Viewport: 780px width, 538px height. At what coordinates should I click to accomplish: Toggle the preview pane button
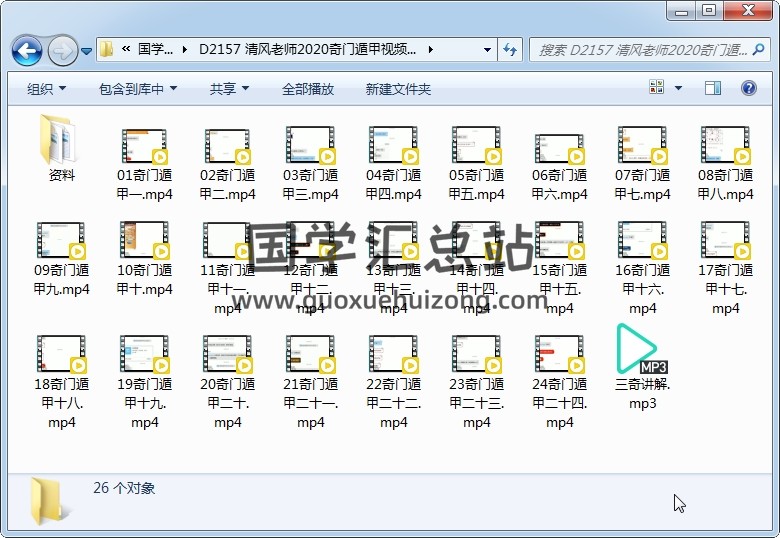tap(713, 89)
